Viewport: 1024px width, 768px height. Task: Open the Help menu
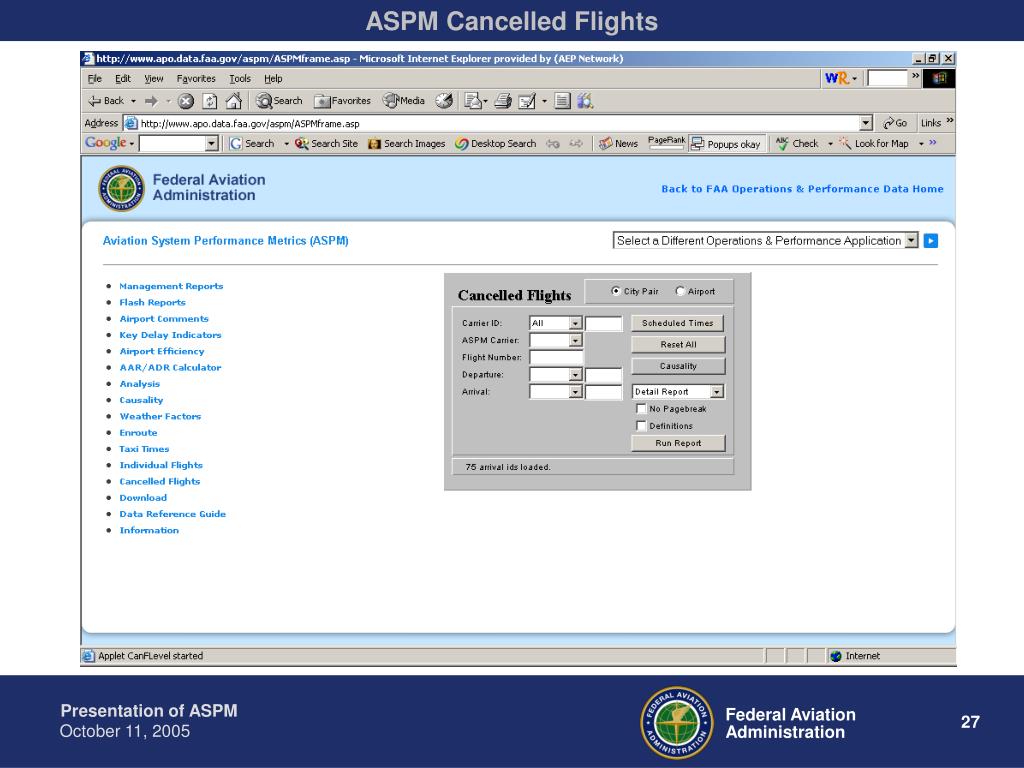[273, 78]
